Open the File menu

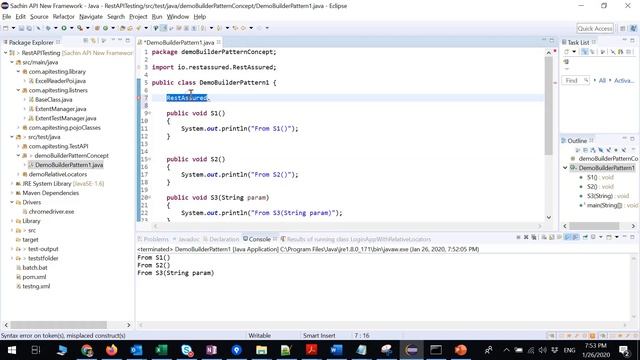point(7,17)
